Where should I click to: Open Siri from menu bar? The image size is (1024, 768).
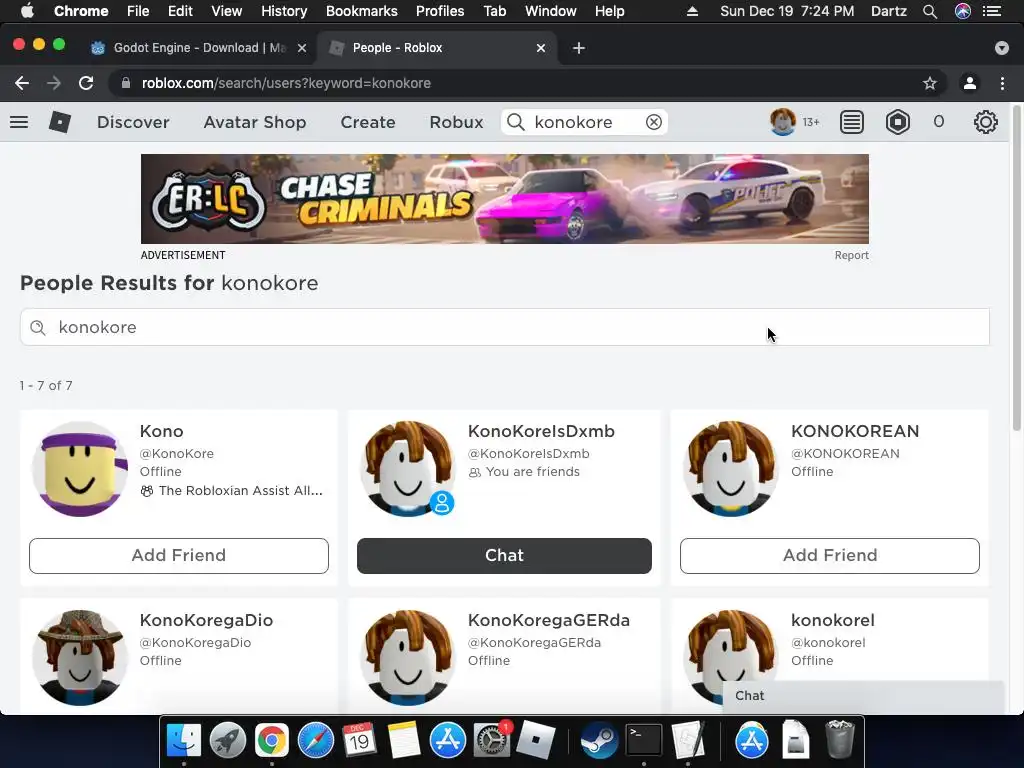(963, 11)
